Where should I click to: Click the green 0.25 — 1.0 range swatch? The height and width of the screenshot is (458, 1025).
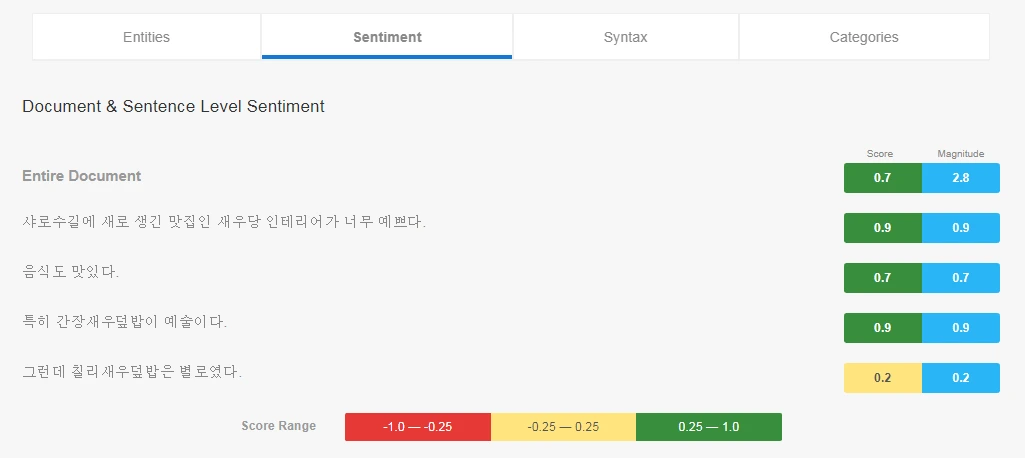708,427
